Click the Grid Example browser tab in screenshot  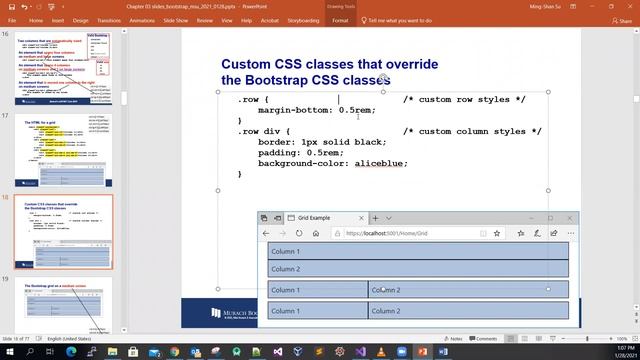pyautogui.click(x=325, y=218)
